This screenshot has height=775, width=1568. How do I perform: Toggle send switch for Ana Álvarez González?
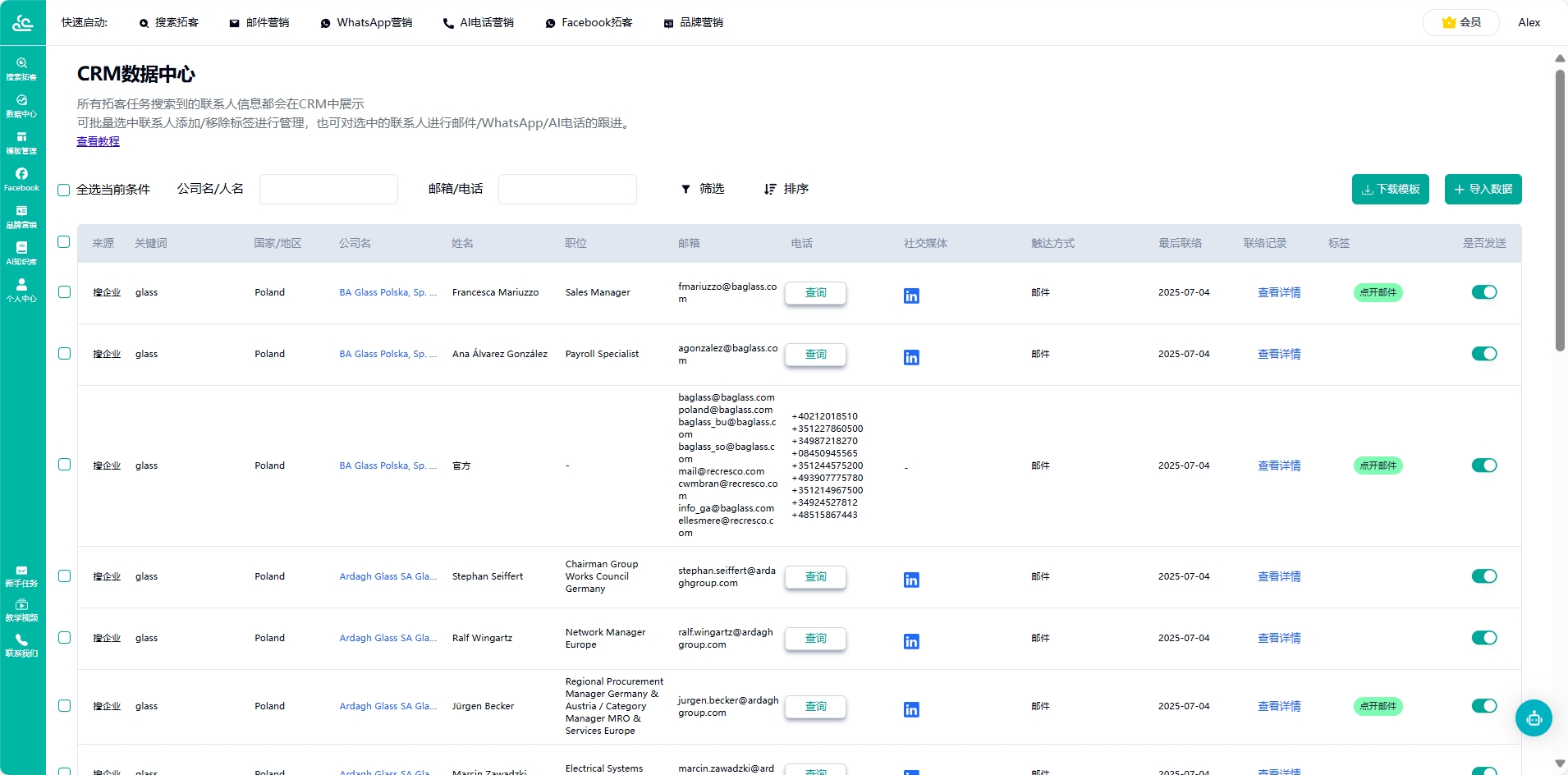click(x=1484, y=354)
